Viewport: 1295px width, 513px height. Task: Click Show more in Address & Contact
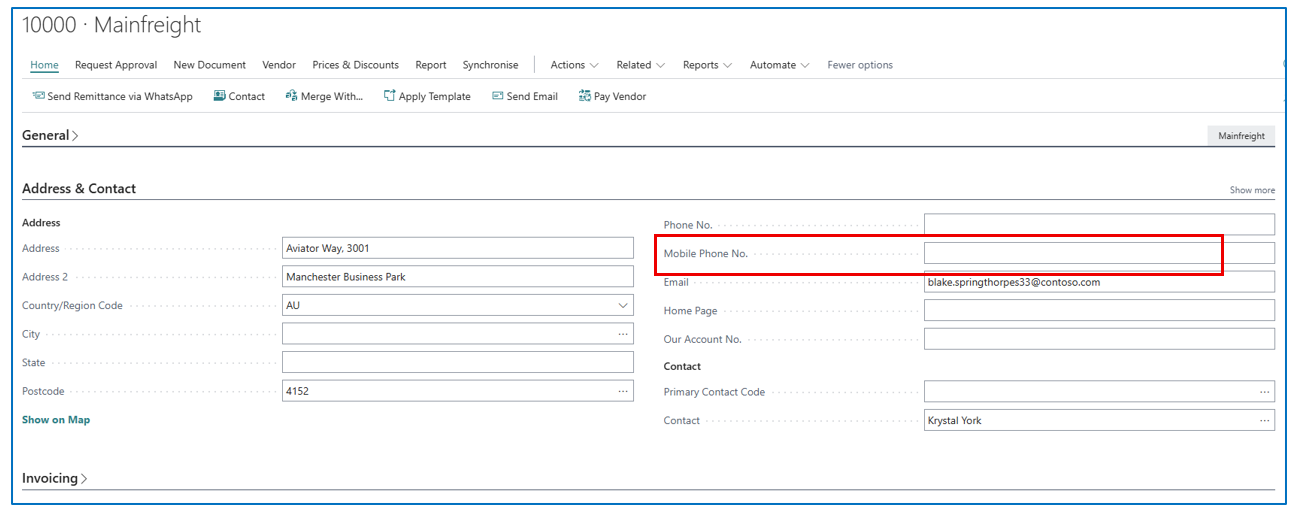tap(1252, 190)
